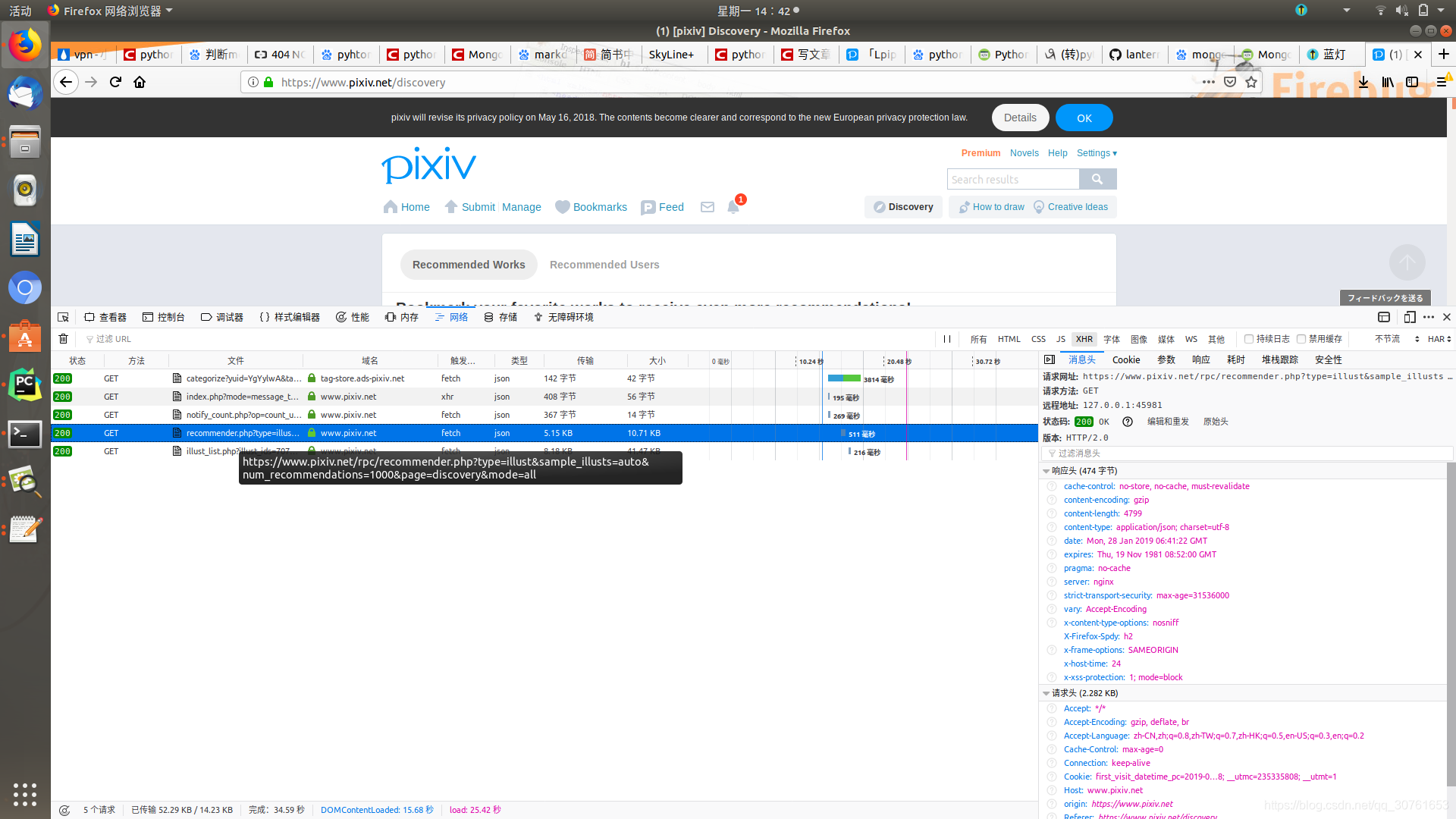Pause network recording button
The width and height of the screenshot is (1456, 819).
947,339
